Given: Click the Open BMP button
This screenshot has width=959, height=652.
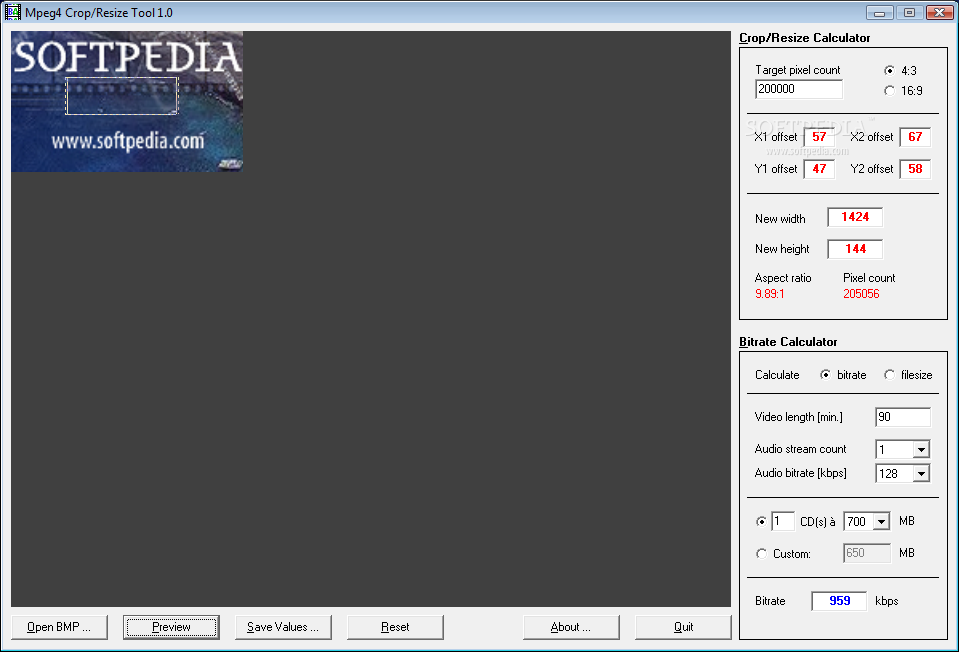Looking at the screenshot, I should (59, 627).
